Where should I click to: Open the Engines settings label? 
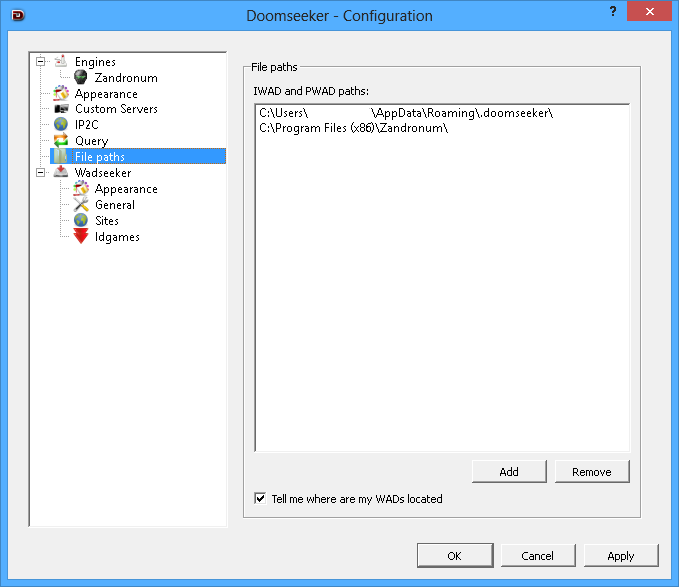click(95, 62)
